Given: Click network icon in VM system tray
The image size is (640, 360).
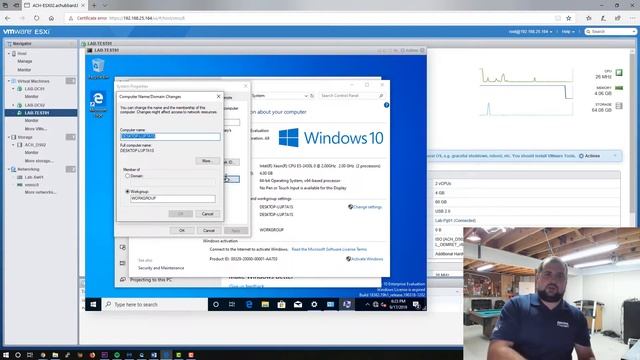Looking at the screenshot, I should 376,304.
